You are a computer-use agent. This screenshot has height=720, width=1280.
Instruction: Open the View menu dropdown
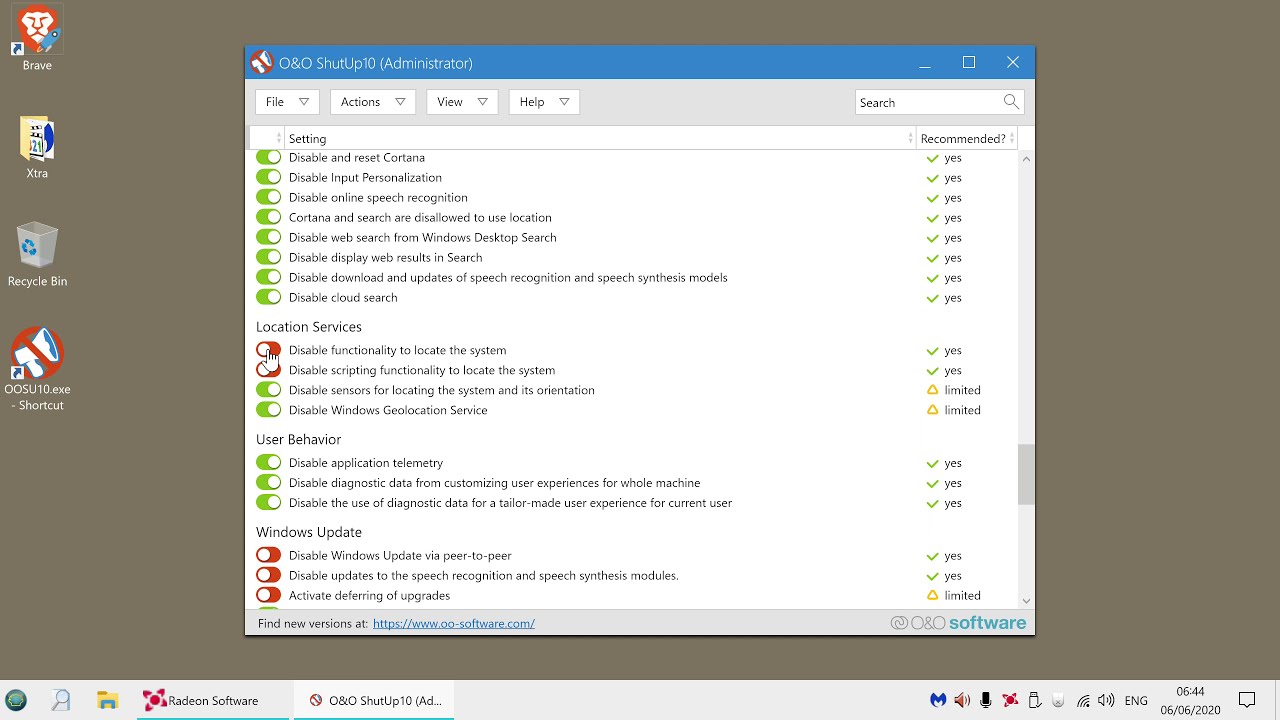(x=461, y=102)
